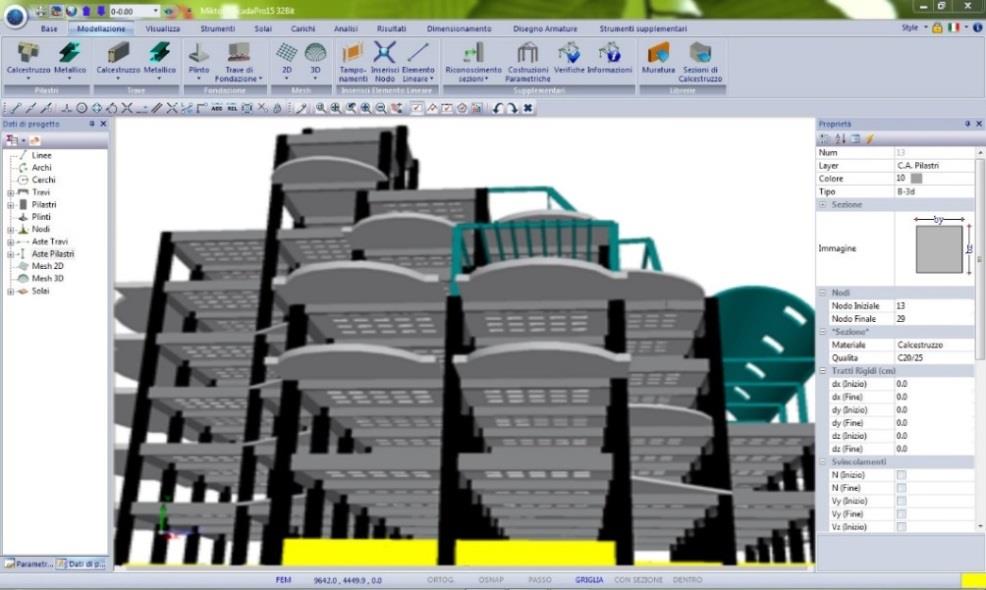Screen dimensions: 986x590
Task: Click the padlock icon near Style
Action: [x=937, y=28]
